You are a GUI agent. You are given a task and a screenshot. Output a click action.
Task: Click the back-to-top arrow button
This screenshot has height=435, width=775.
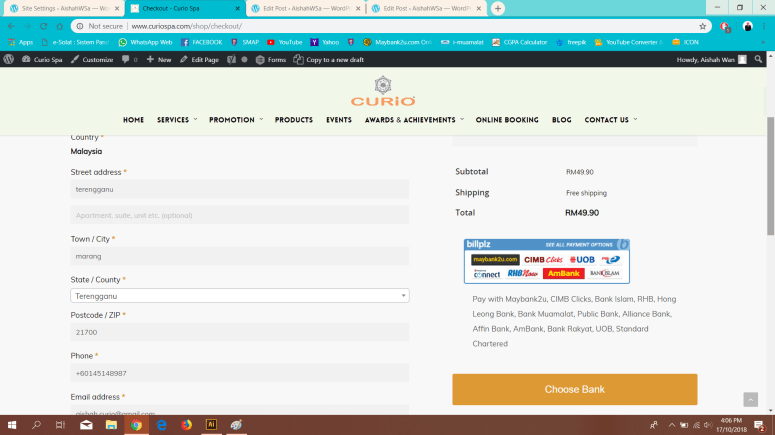[750, 399]
